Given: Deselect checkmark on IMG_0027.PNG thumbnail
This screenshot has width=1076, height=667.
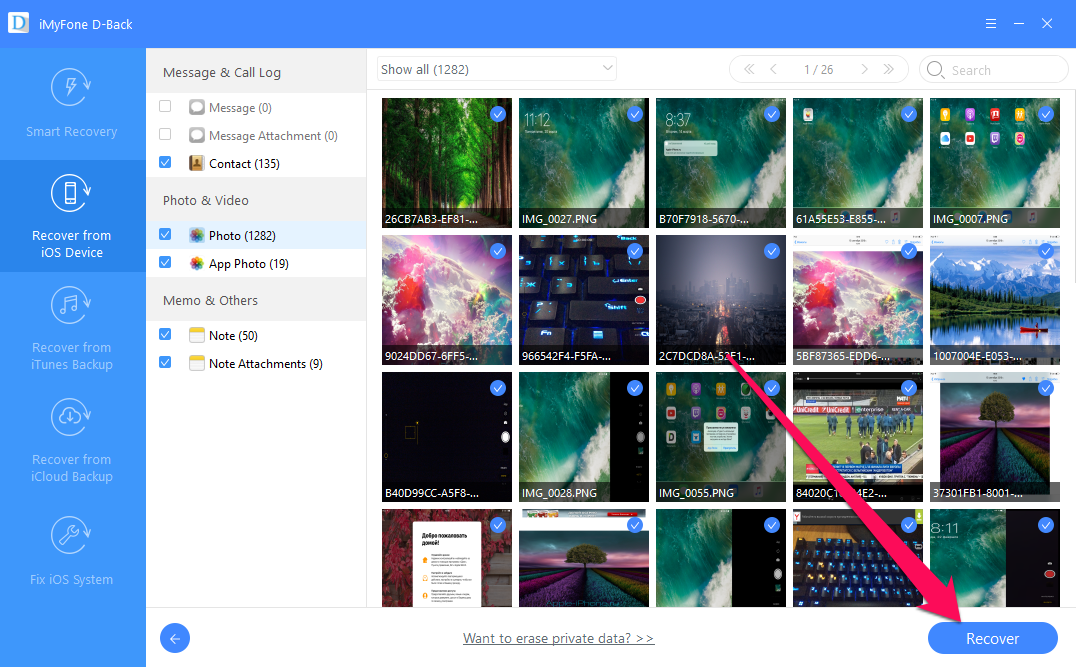Looking at the screenshot, I should 634,115.
